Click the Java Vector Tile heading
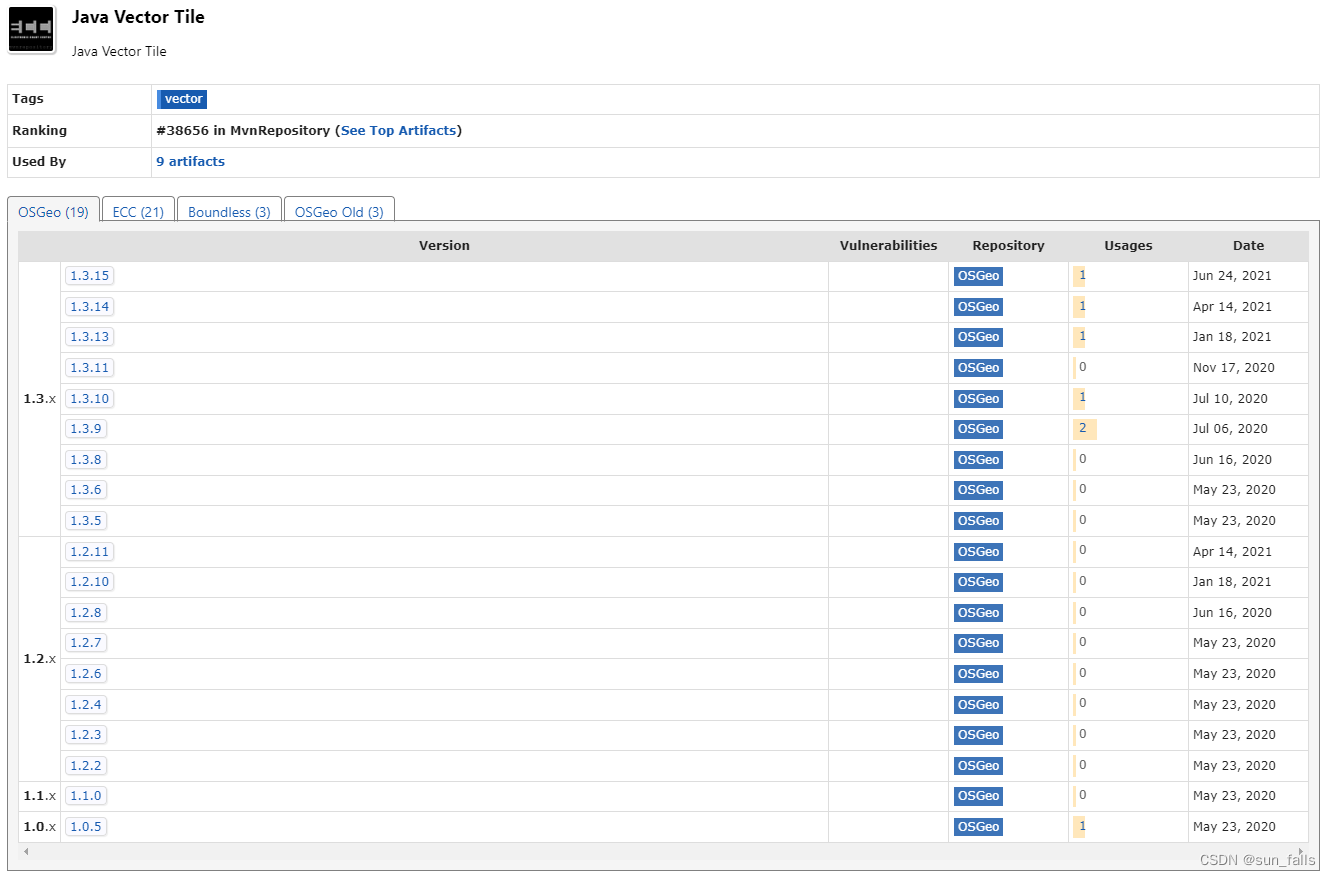Screen dimensions: 1331x876 click(138, 17)
